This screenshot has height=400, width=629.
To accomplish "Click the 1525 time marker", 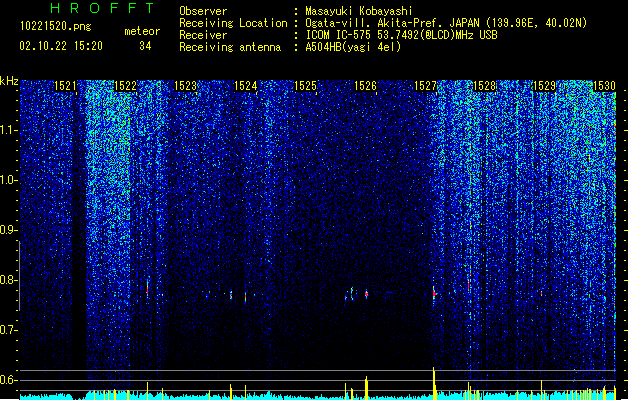I will [x=305, y=86].
